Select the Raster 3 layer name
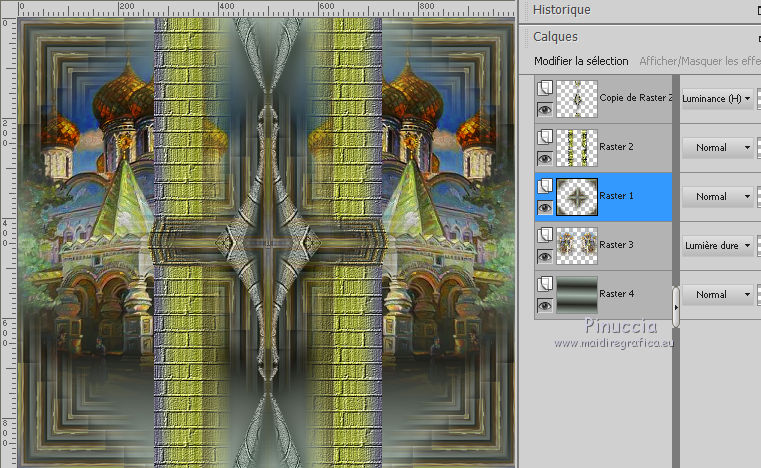 (x=616, y=245)
